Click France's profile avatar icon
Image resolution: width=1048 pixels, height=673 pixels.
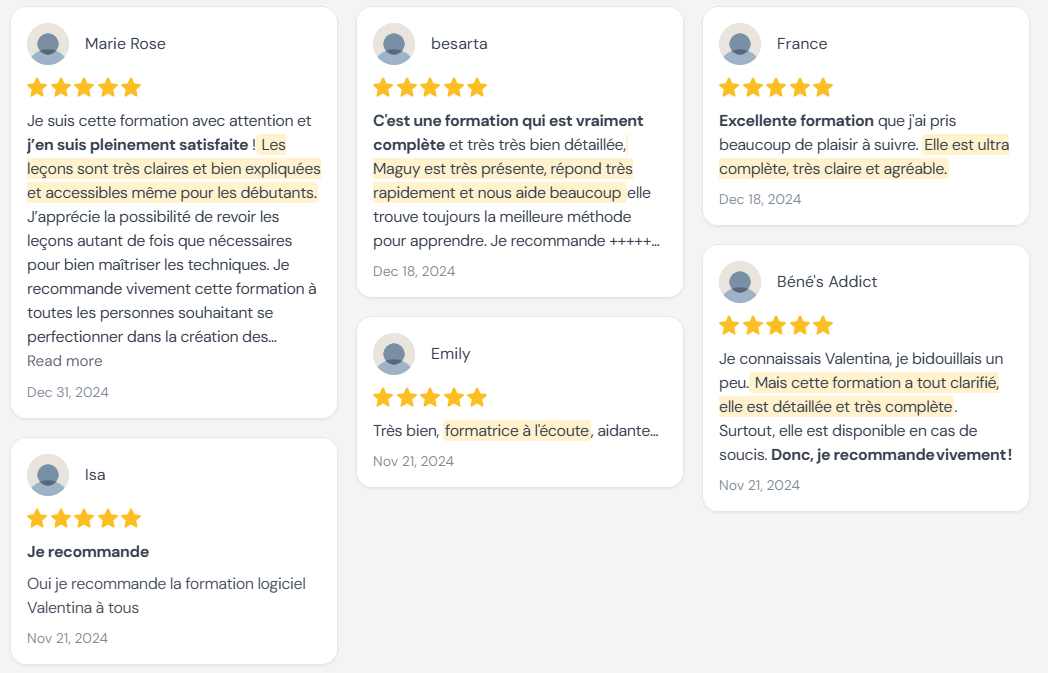click(x=740, y=44)
